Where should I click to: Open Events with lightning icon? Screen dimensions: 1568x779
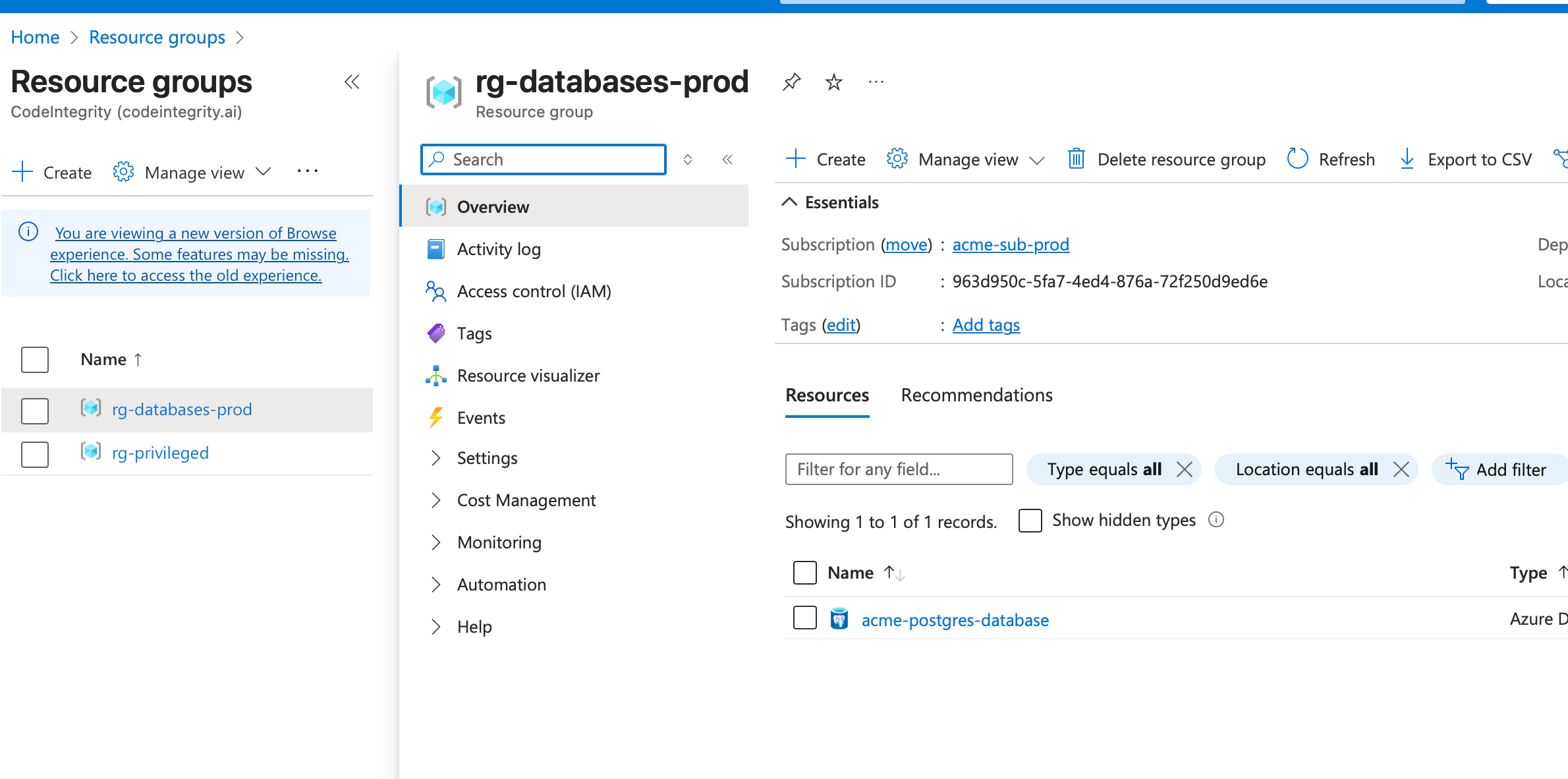(481, 418)
